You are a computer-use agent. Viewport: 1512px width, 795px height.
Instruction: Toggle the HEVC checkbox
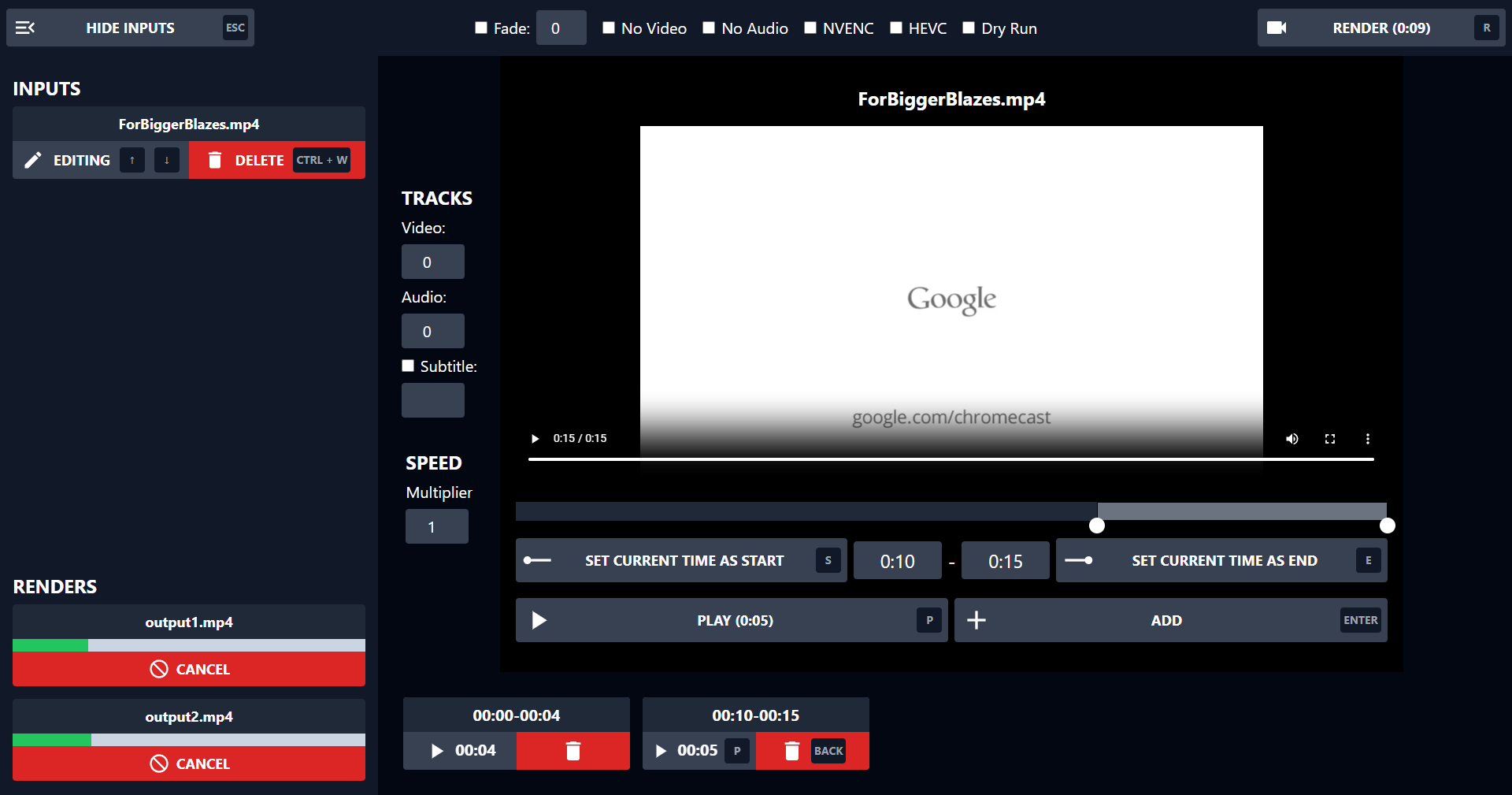coord(896,28)
